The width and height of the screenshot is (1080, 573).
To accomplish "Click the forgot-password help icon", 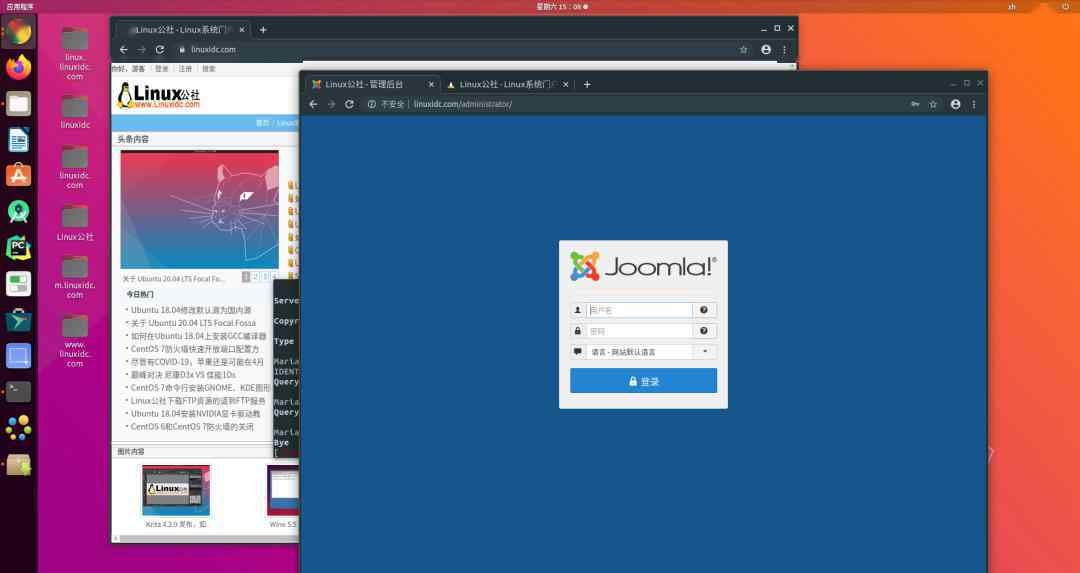I will (x=704, y=331).
